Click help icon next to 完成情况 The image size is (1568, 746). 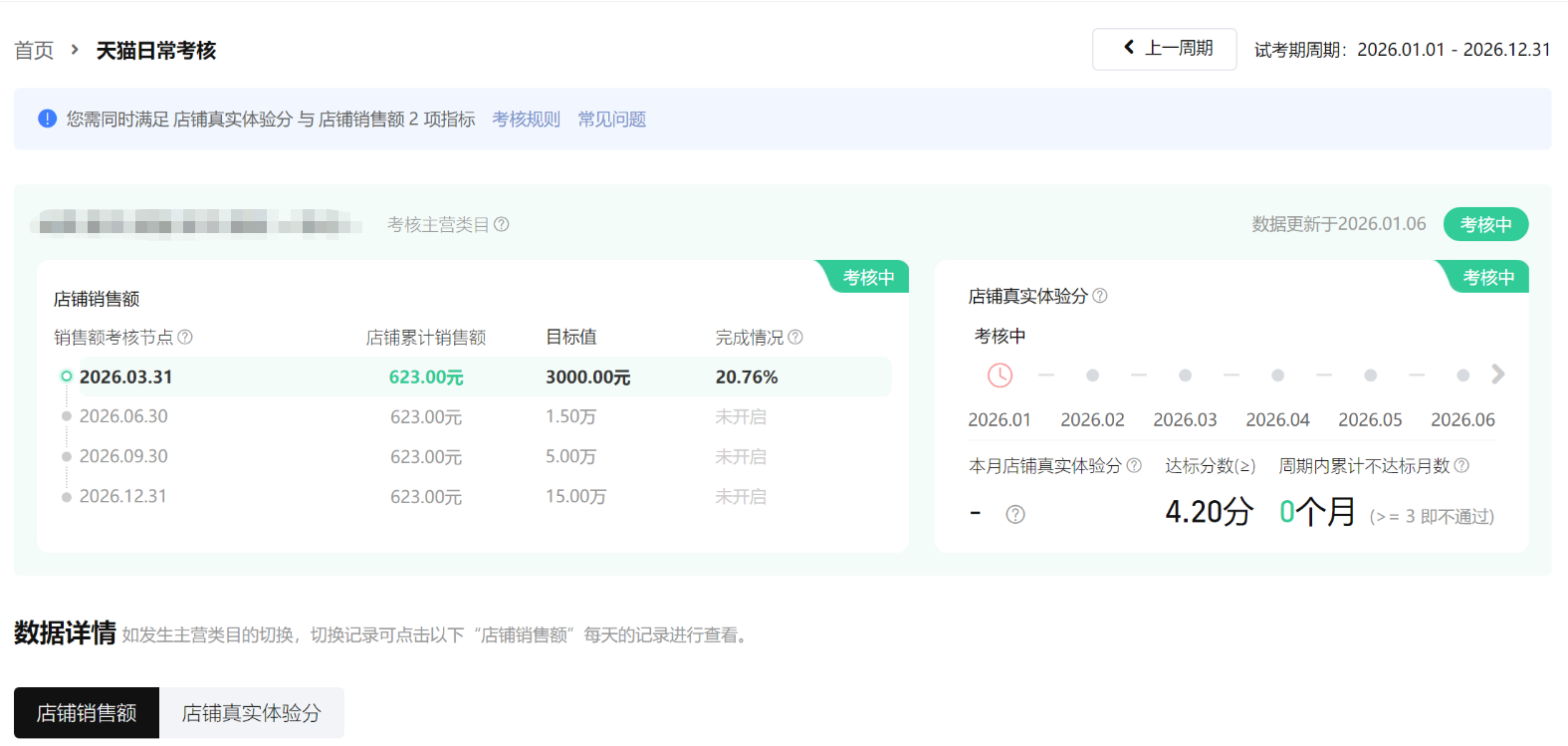point(795,338)
